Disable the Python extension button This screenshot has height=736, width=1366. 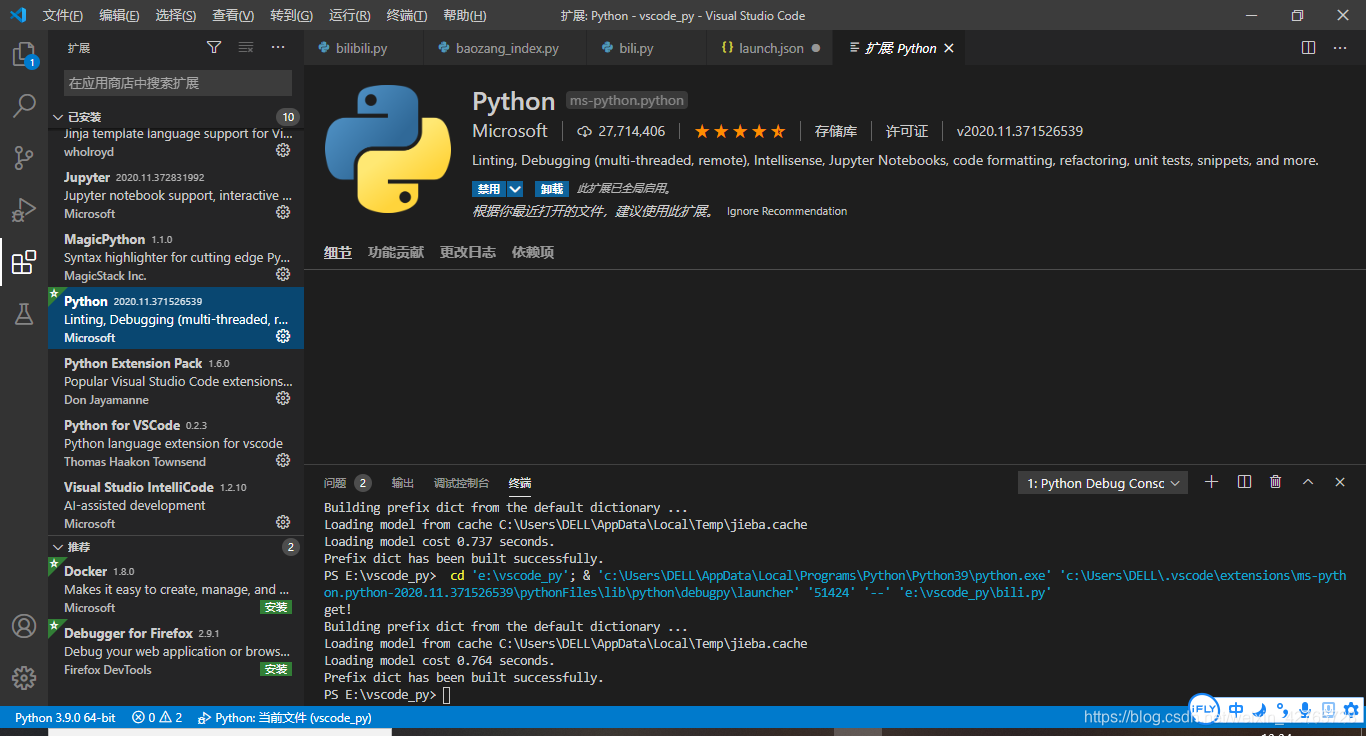tap(489, 189)
